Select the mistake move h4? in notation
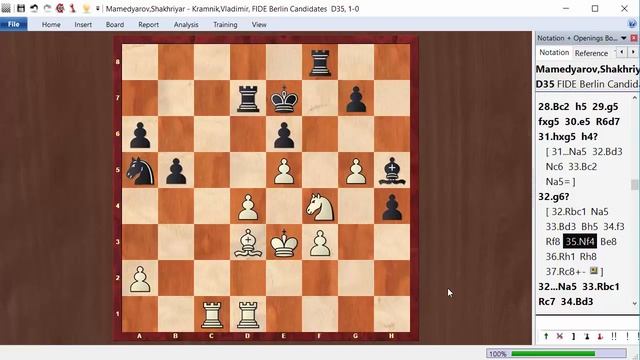The width and height of the screenshot is (640, 360). click(x=589, y=137)
